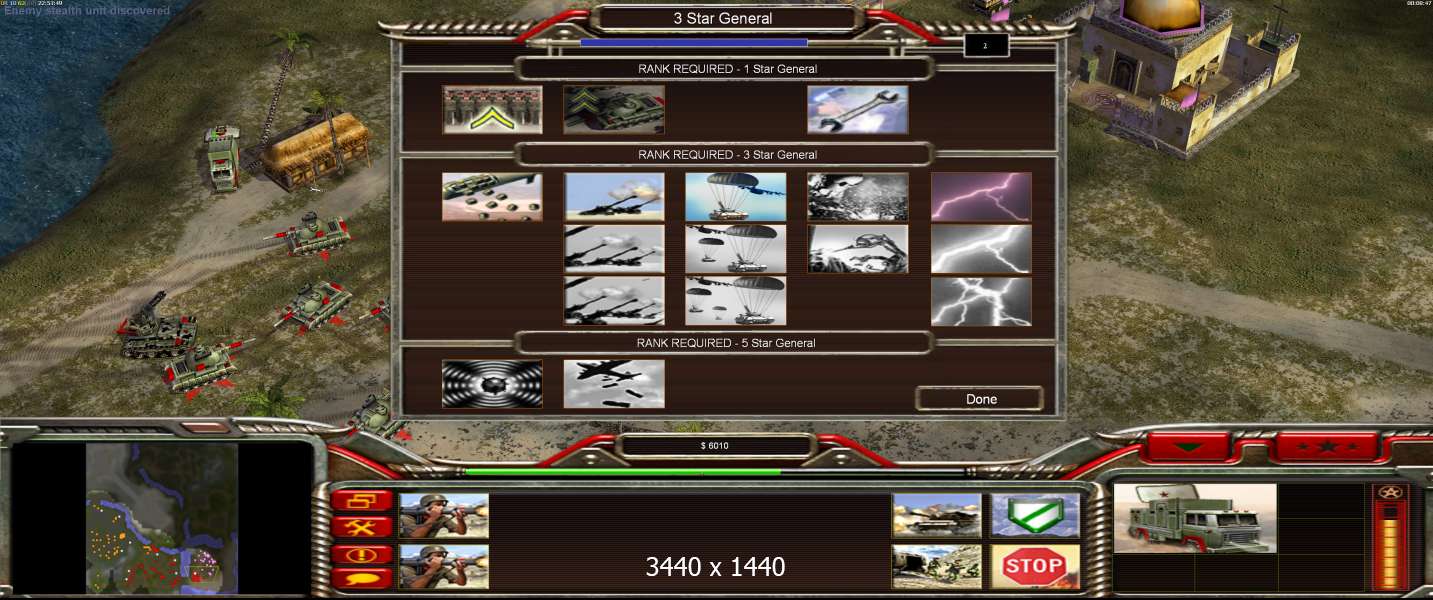This screenshot has height=600, width=1433.
Task: Select the upper grayscale swarm power icon
Action: coord(858,197)
